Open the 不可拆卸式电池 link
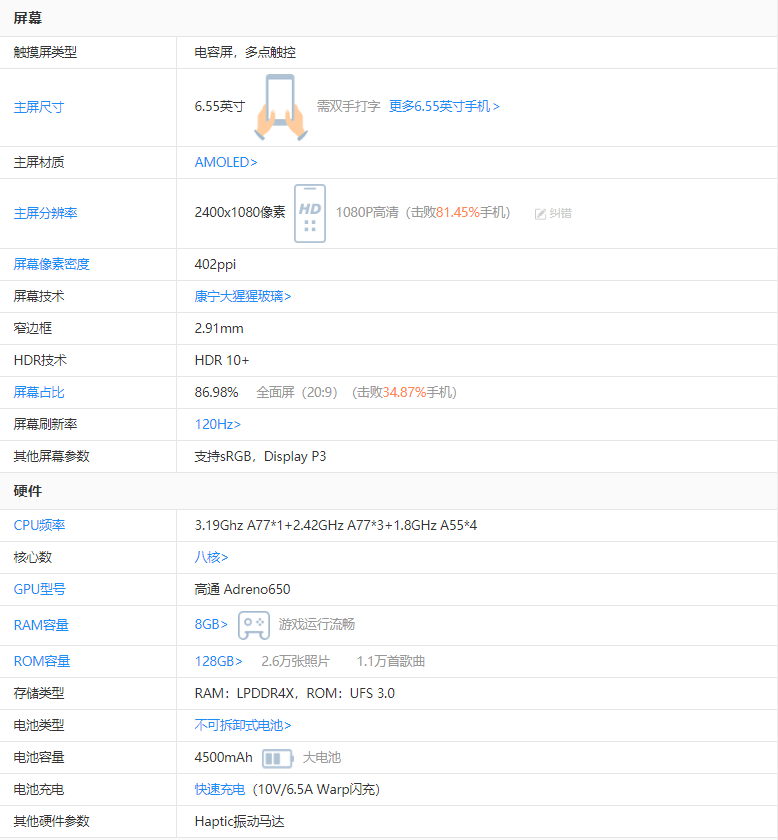Screen dimensions: 778x840 tap(243, 725)
